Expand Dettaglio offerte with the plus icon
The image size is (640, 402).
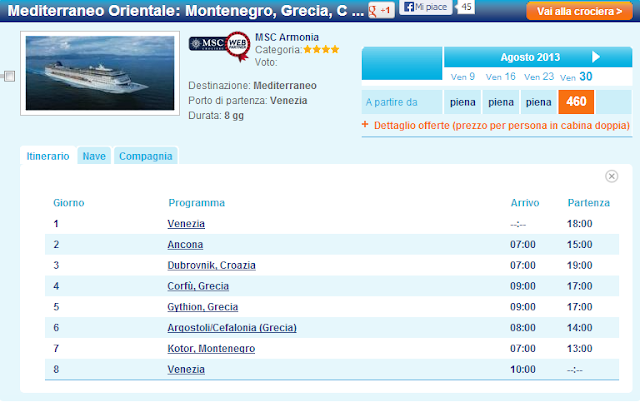click(x=365, y=124)
